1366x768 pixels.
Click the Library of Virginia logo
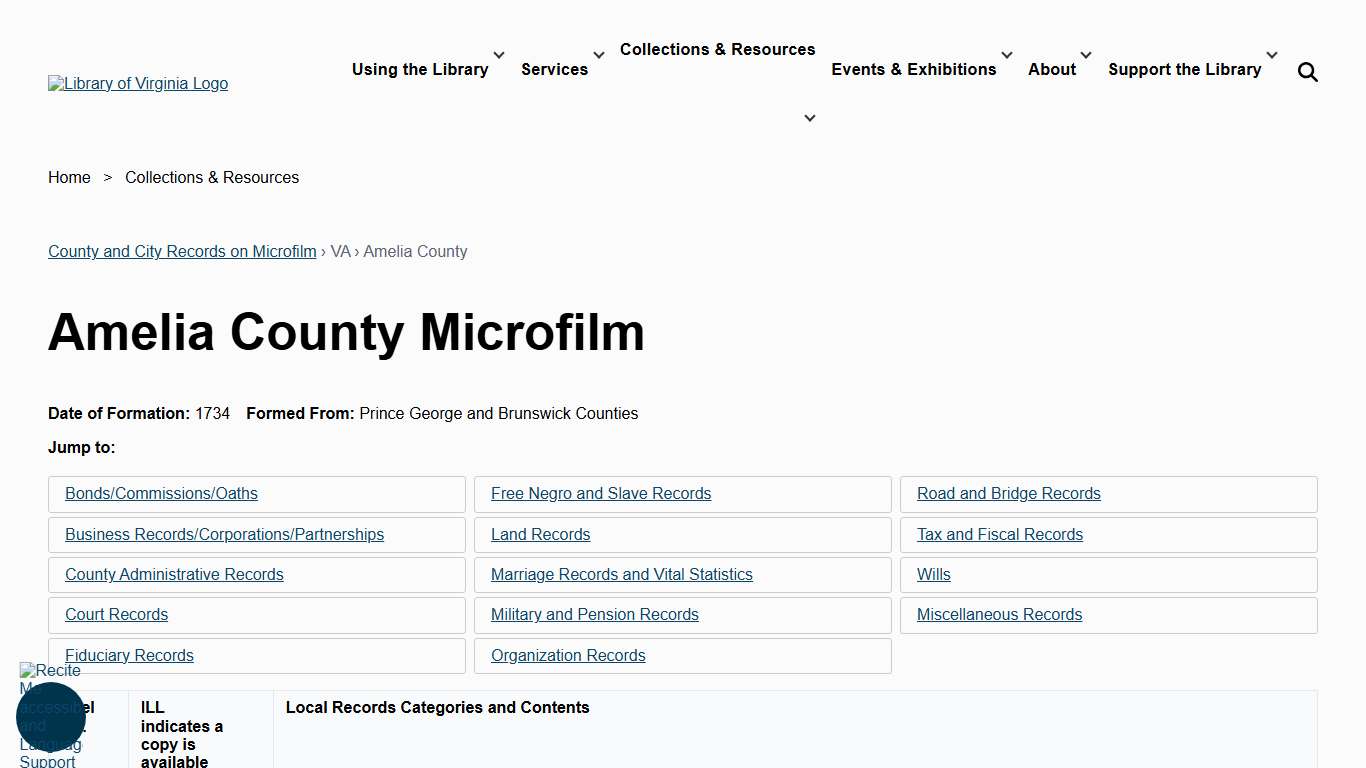coord(137,83)
